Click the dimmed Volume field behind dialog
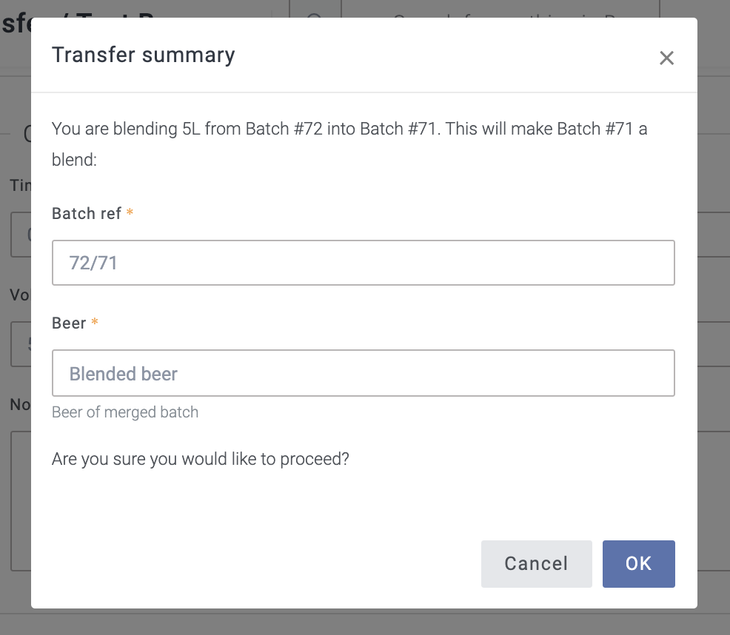The image size is (730, 635). pyautogui.click(x=20, y=342)
